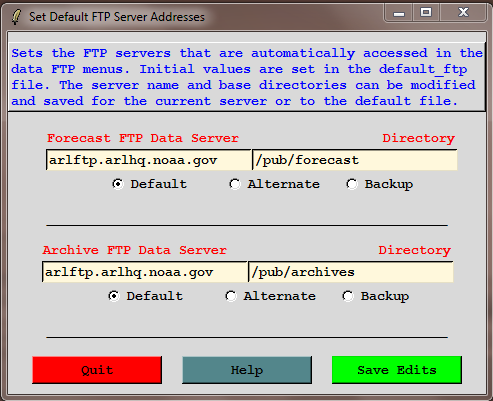
Task: Choose Alternate option for Archive FTP server
Action: (x=231, y=296)
